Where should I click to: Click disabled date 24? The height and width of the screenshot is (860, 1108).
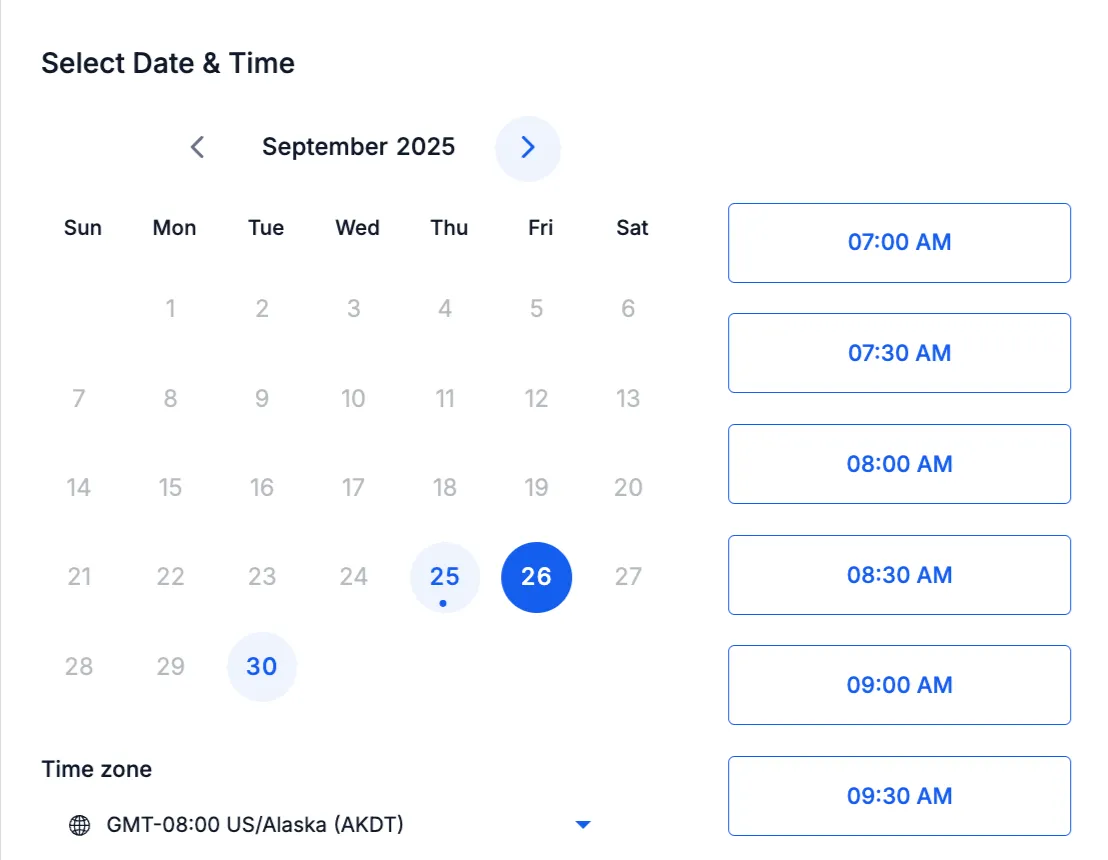point(353,577)
